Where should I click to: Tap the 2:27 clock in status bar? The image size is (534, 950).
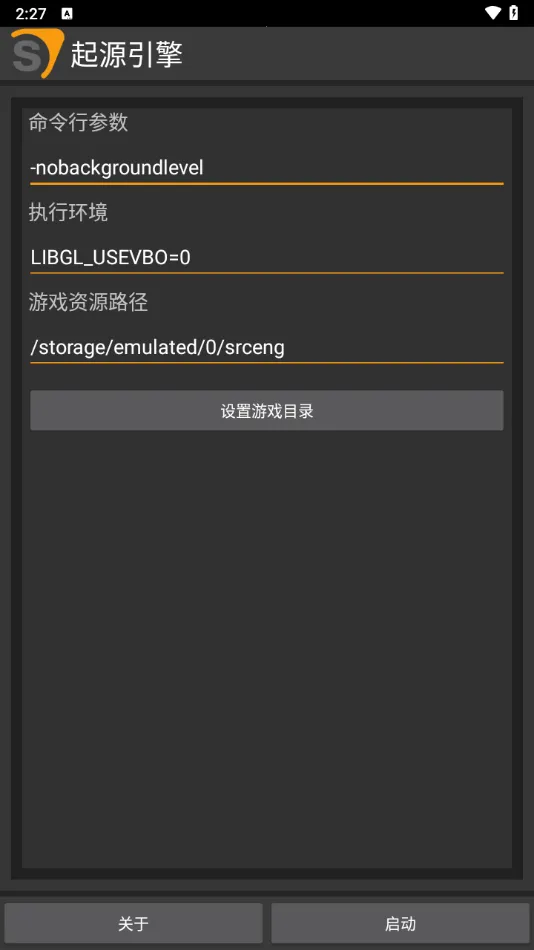[x=31, y=14]
